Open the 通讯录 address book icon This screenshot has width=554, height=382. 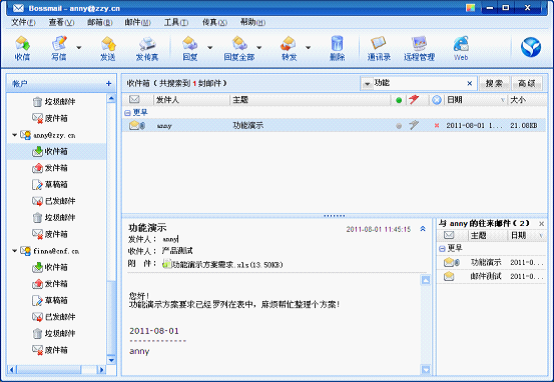[379, 48]
